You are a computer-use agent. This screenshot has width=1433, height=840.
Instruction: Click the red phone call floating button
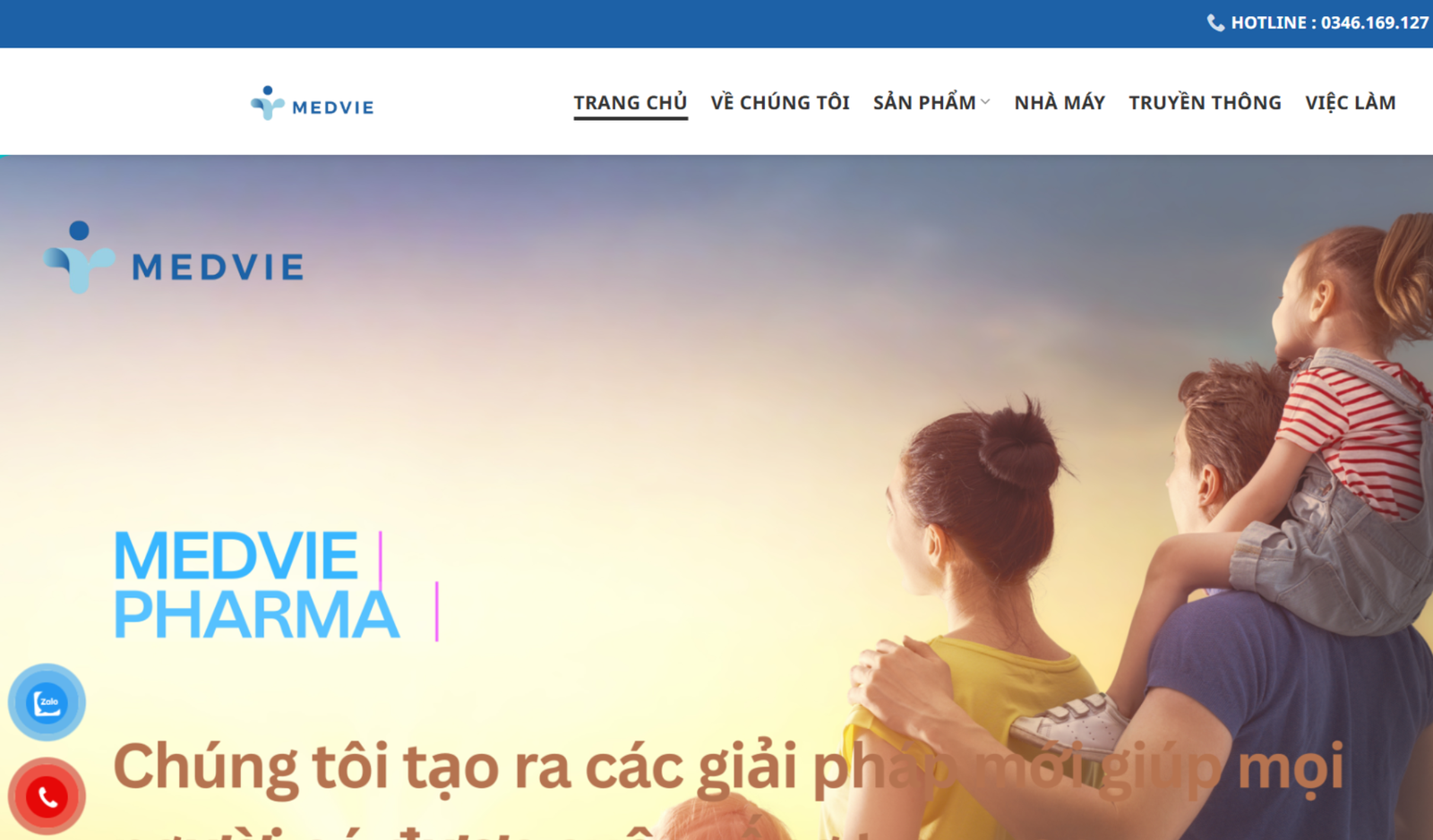(47, 796)
